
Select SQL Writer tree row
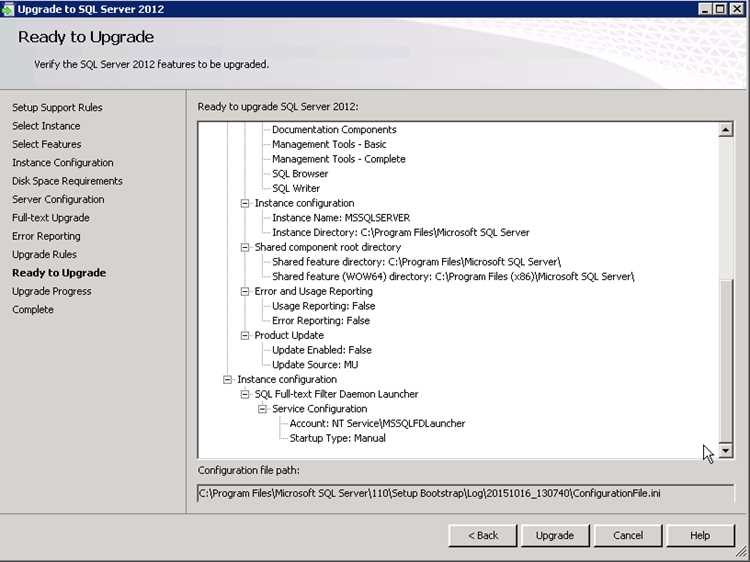tap(296, 188)
